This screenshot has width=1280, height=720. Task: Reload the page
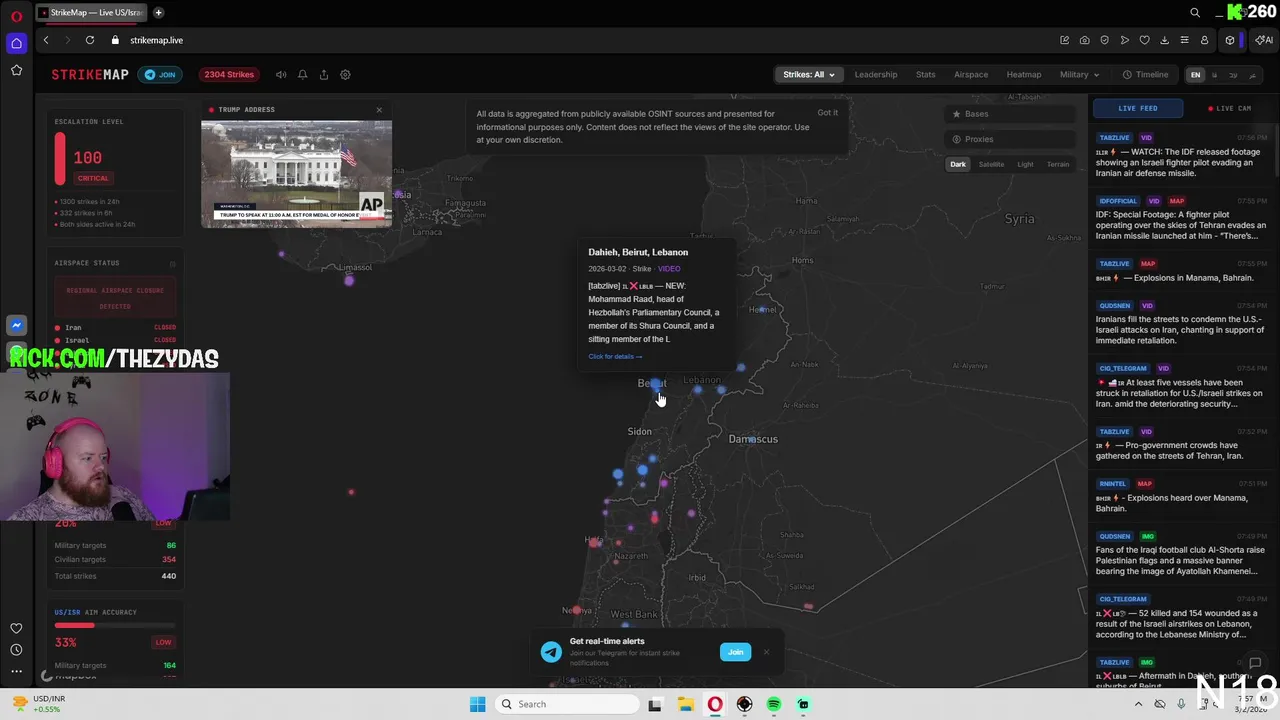pyautogui.click(x=90, y=40)
